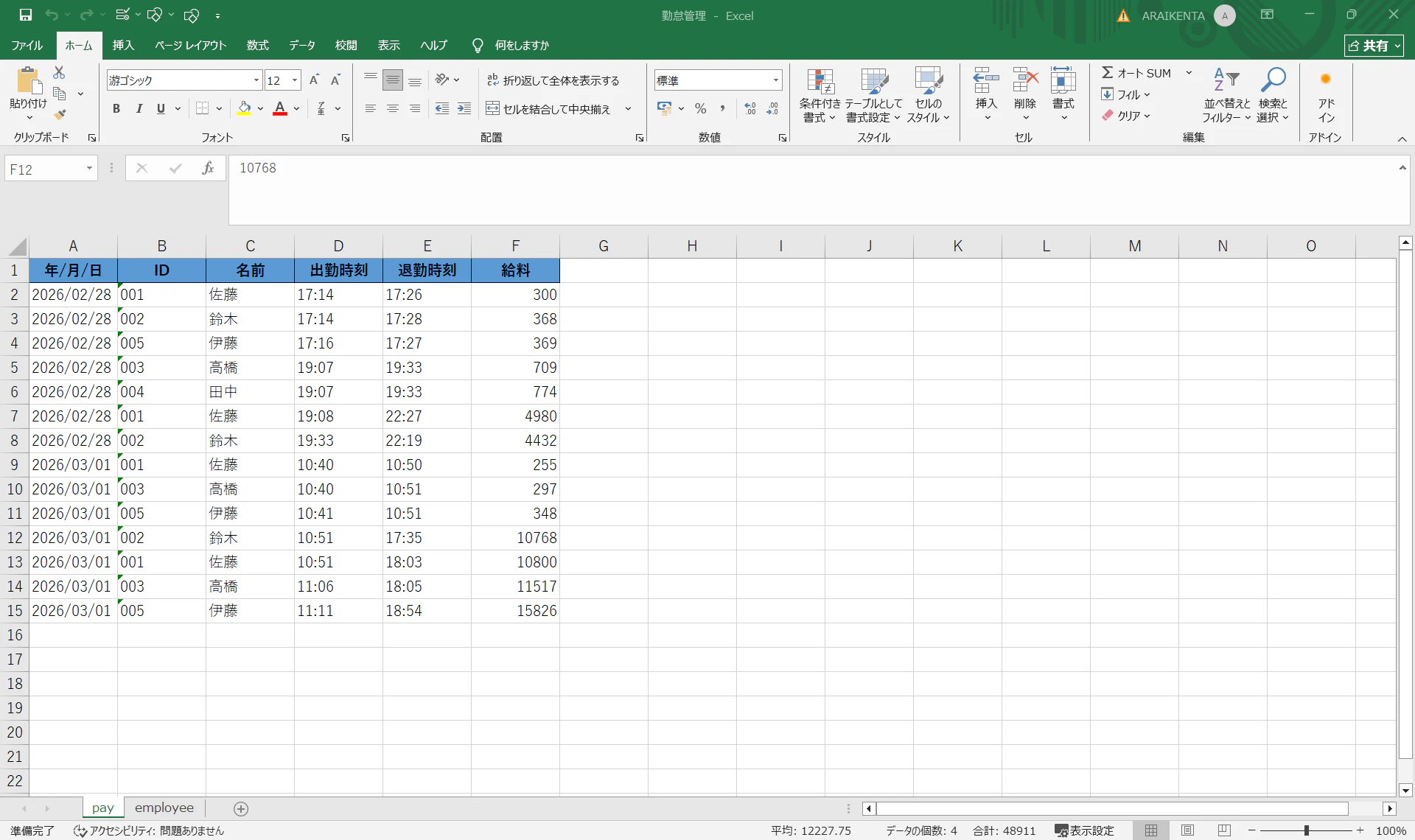This screenshot has height=840, width=1415.
Task: Toggle Bold formatting
Action: point(116,108)
